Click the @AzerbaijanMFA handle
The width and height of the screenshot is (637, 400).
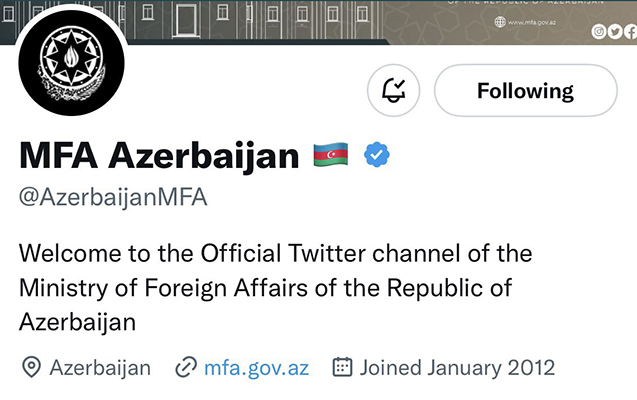113,197
